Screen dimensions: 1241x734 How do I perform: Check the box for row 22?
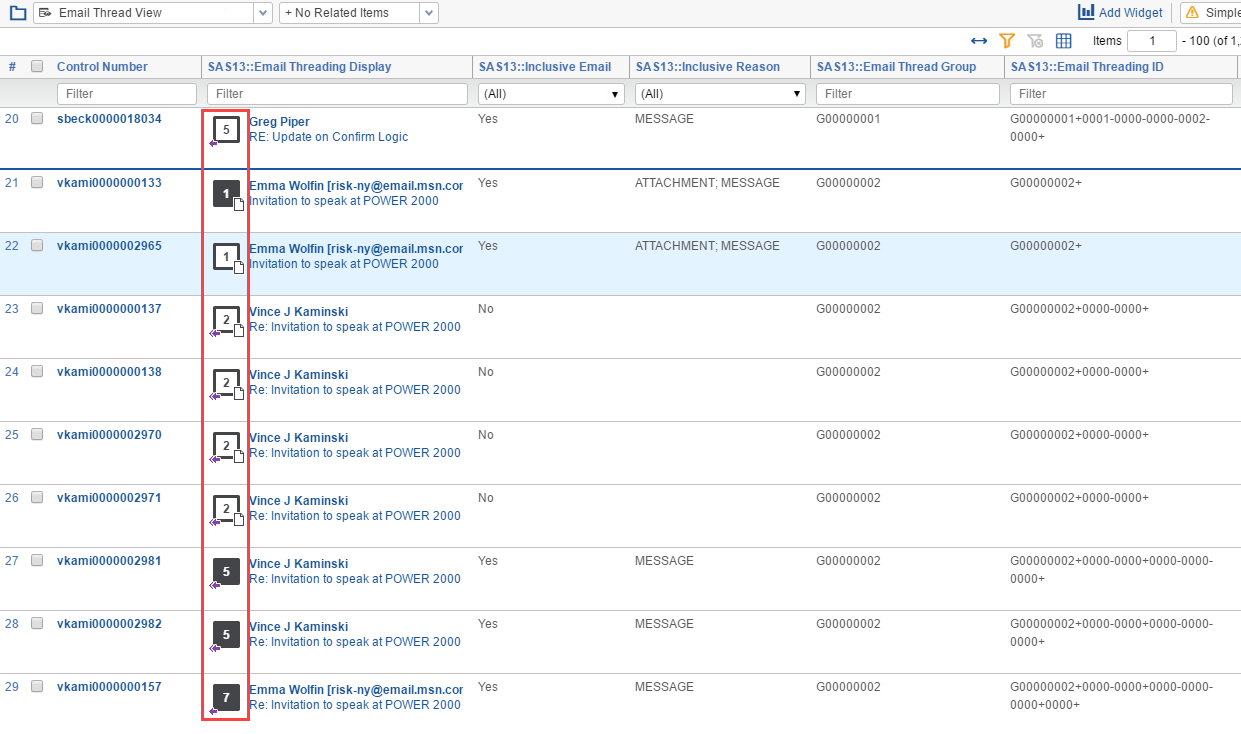37,245
